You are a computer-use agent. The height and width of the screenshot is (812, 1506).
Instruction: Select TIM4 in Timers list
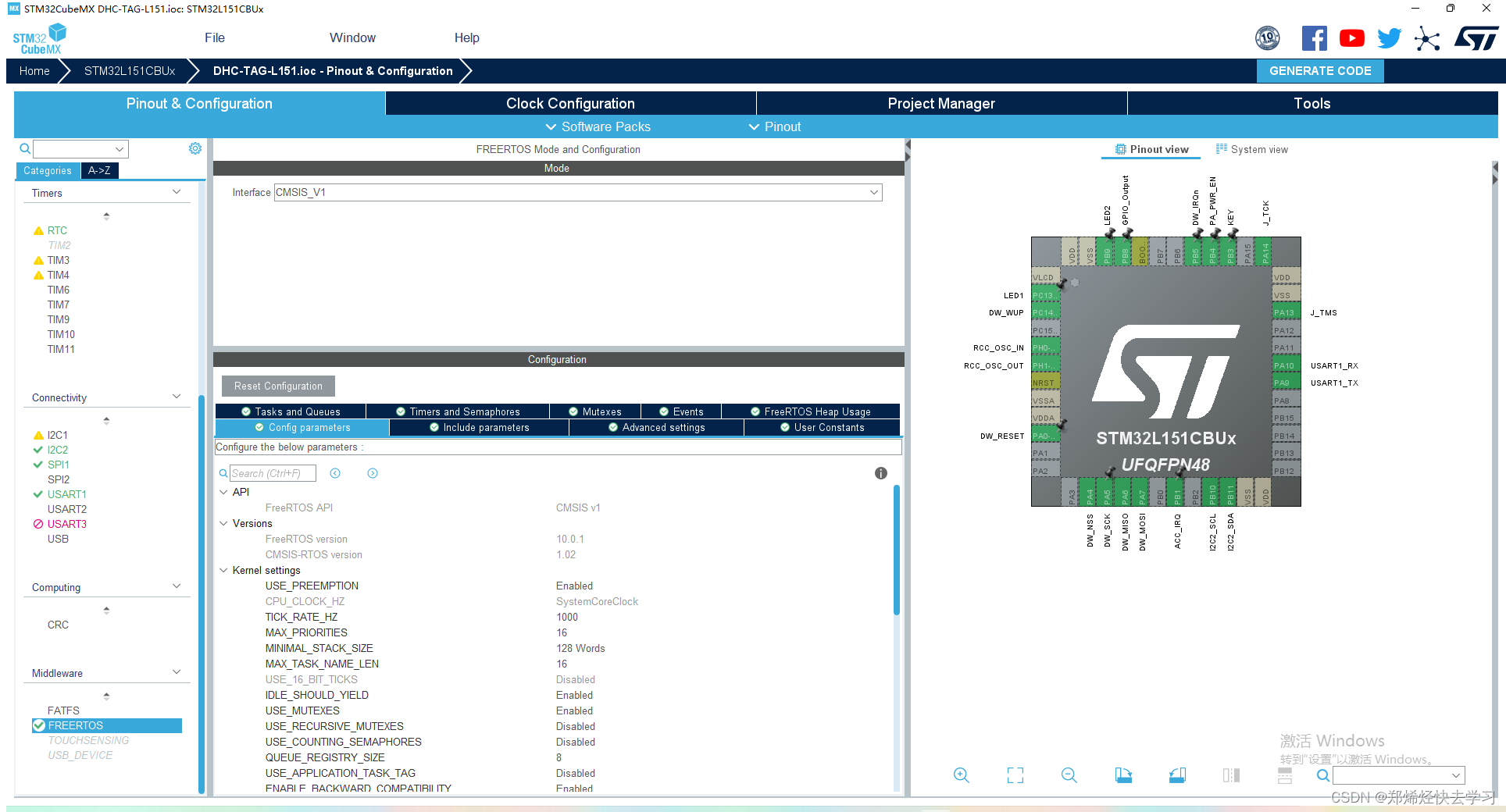(x=59, y=275)
